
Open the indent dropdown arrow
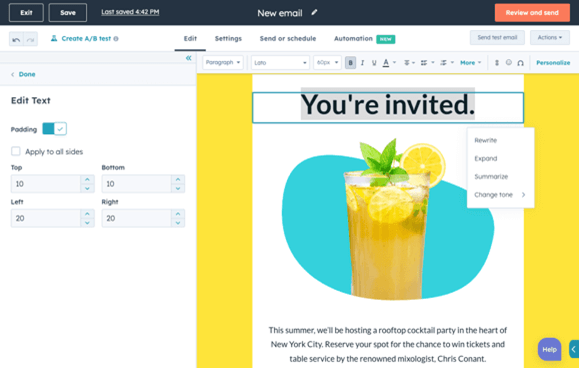(x=452, y=63)
